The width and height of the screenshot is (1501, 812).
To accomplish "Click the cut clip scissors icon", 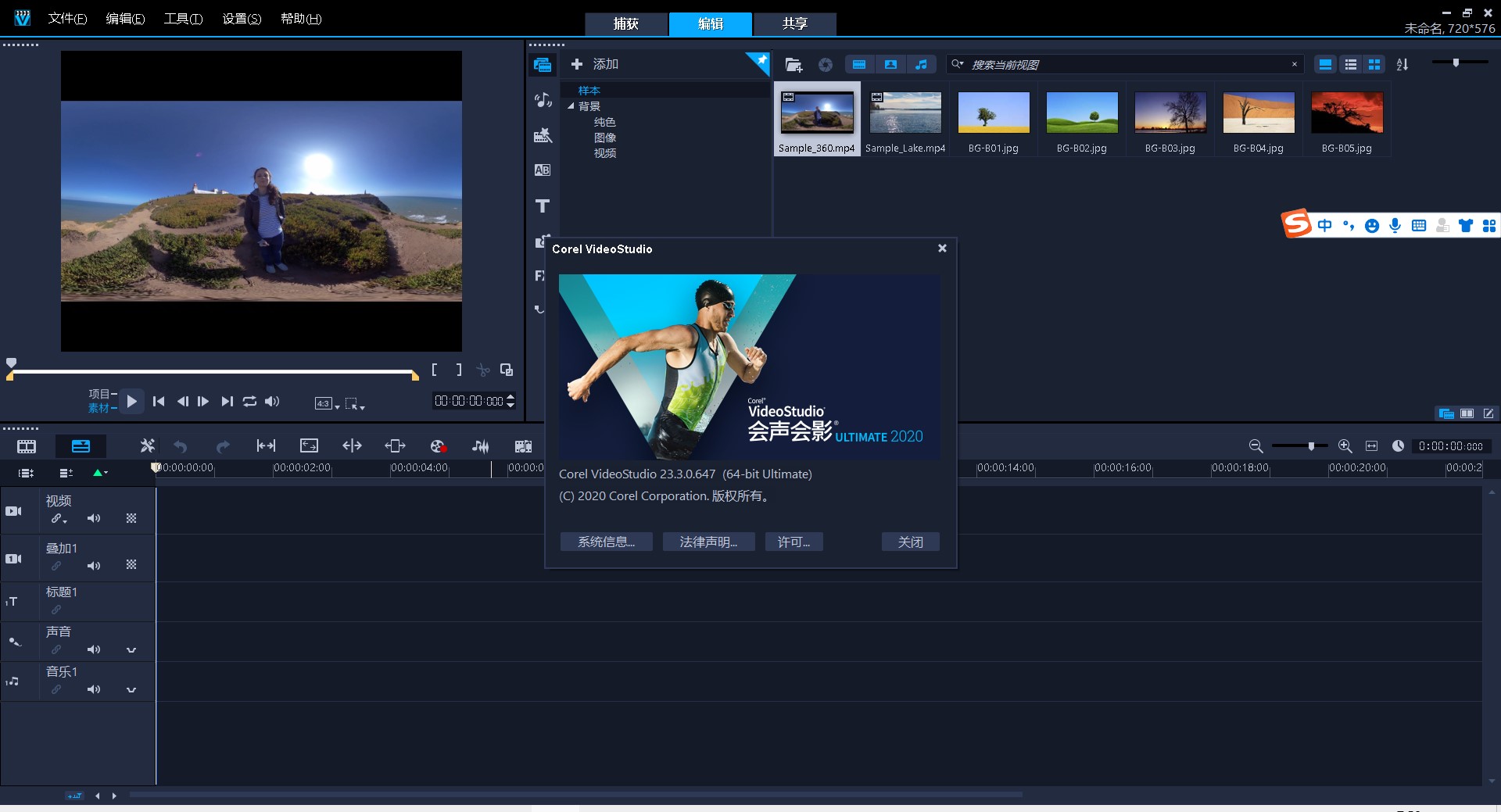I will click(x=483, y=370).
